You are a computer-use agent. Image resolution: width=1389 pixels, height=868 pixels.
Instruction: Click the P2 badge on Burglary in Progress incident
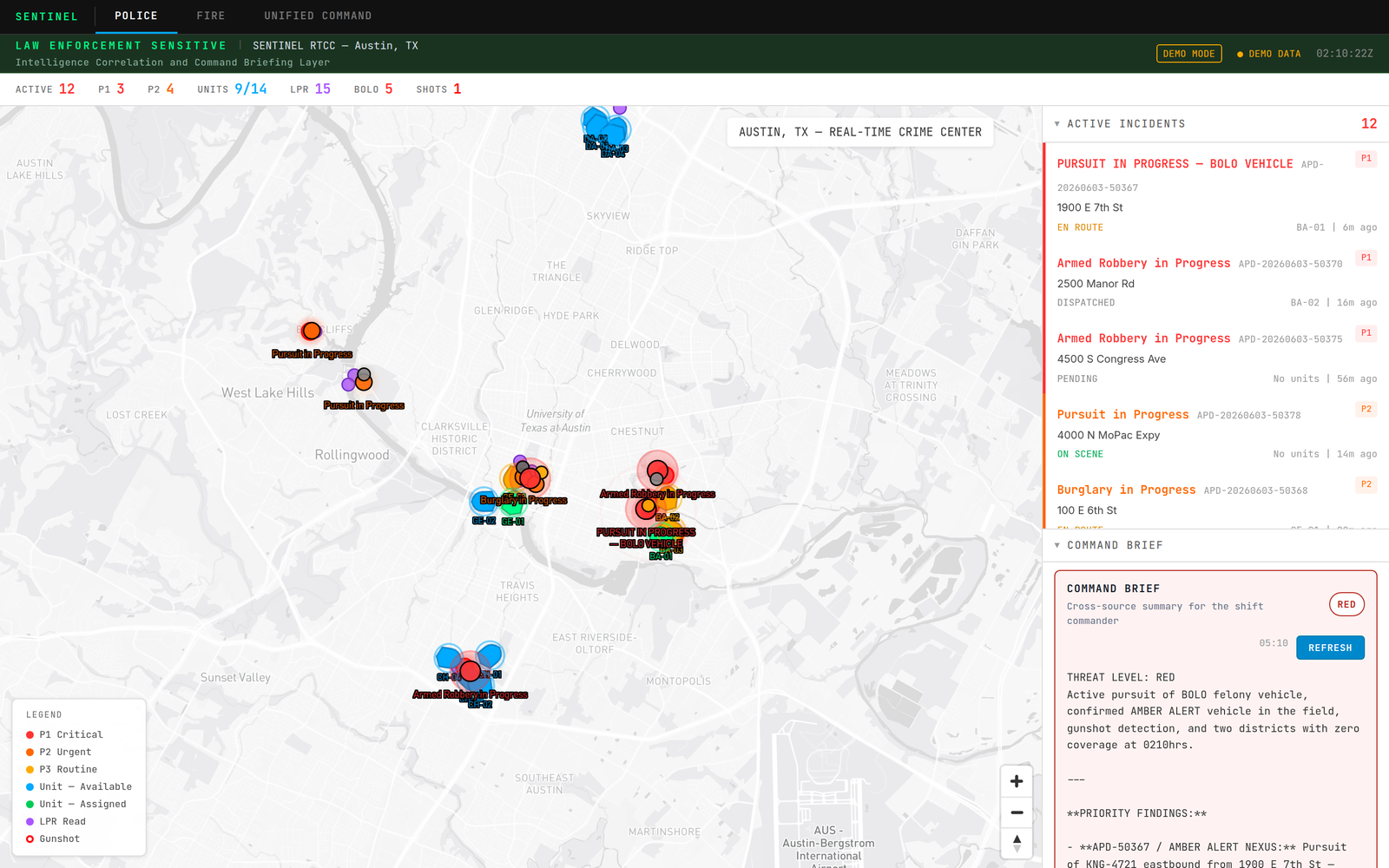1366,484
